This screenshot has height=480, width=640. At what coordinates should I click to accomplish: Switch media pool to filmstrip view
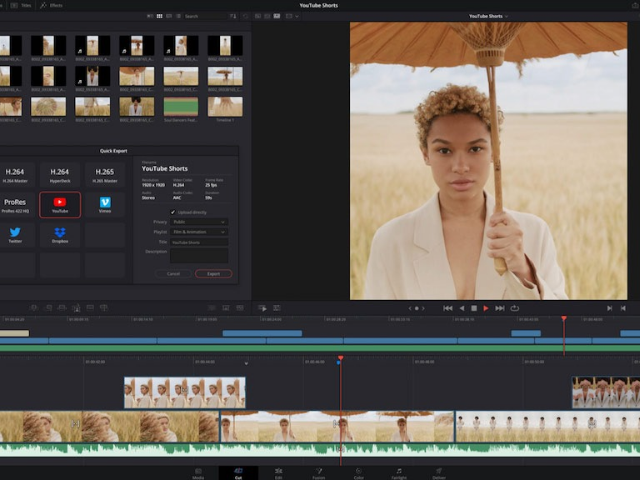tap(169, 16)
